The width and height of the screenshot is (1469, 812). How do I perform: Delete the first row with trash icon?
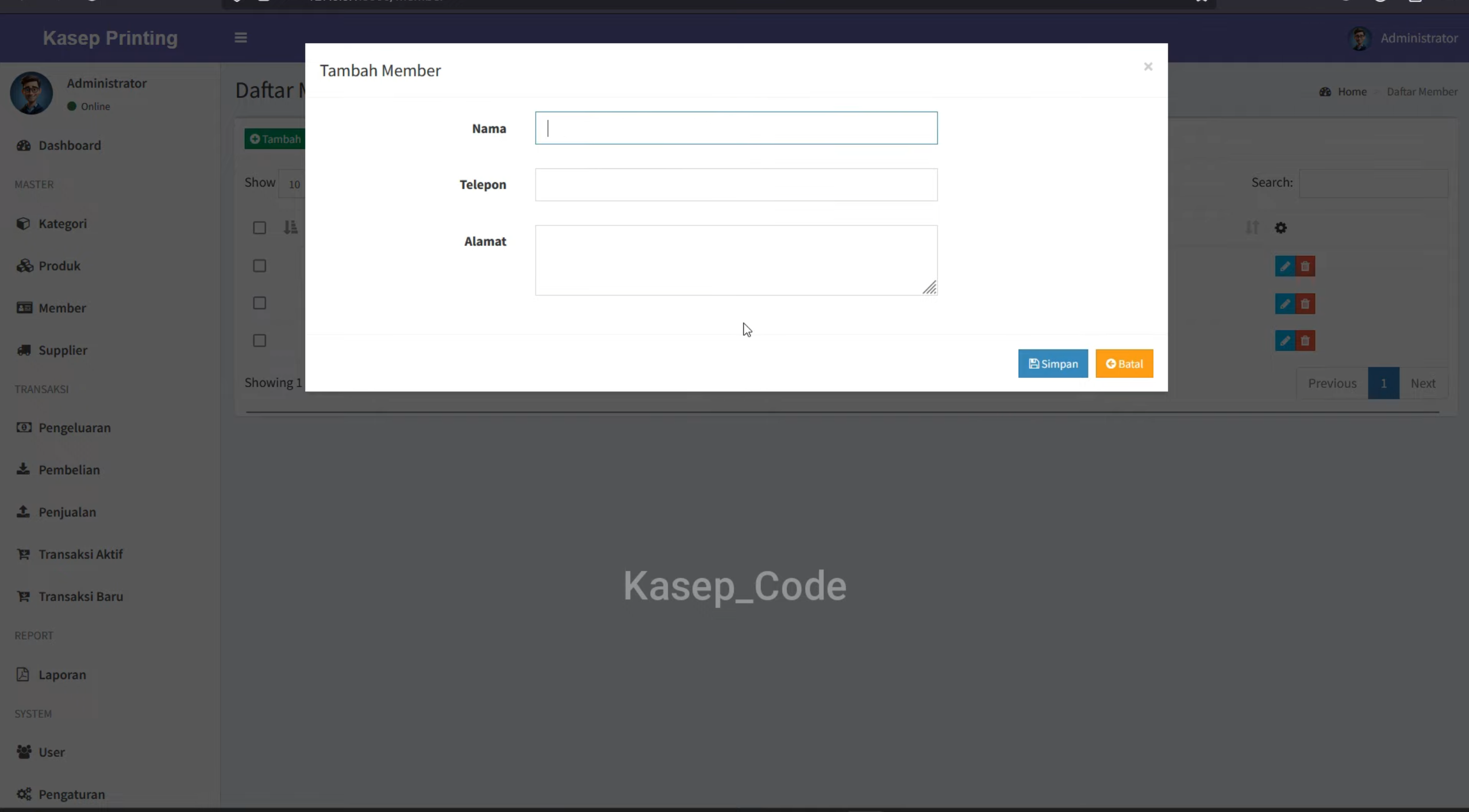pyautogui.click(x=1305, y=267)
